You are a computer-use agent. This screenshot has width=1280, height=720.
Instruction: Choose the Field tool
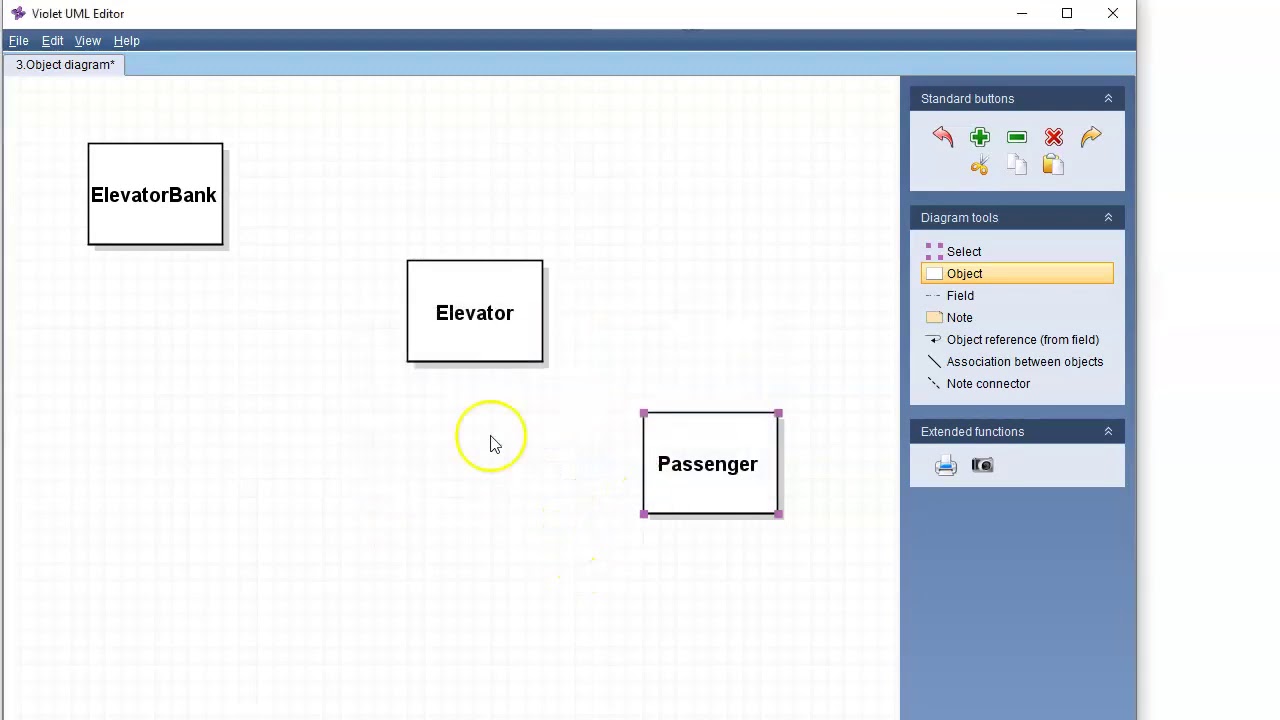pyautogui.click(x=1017, y=296)
